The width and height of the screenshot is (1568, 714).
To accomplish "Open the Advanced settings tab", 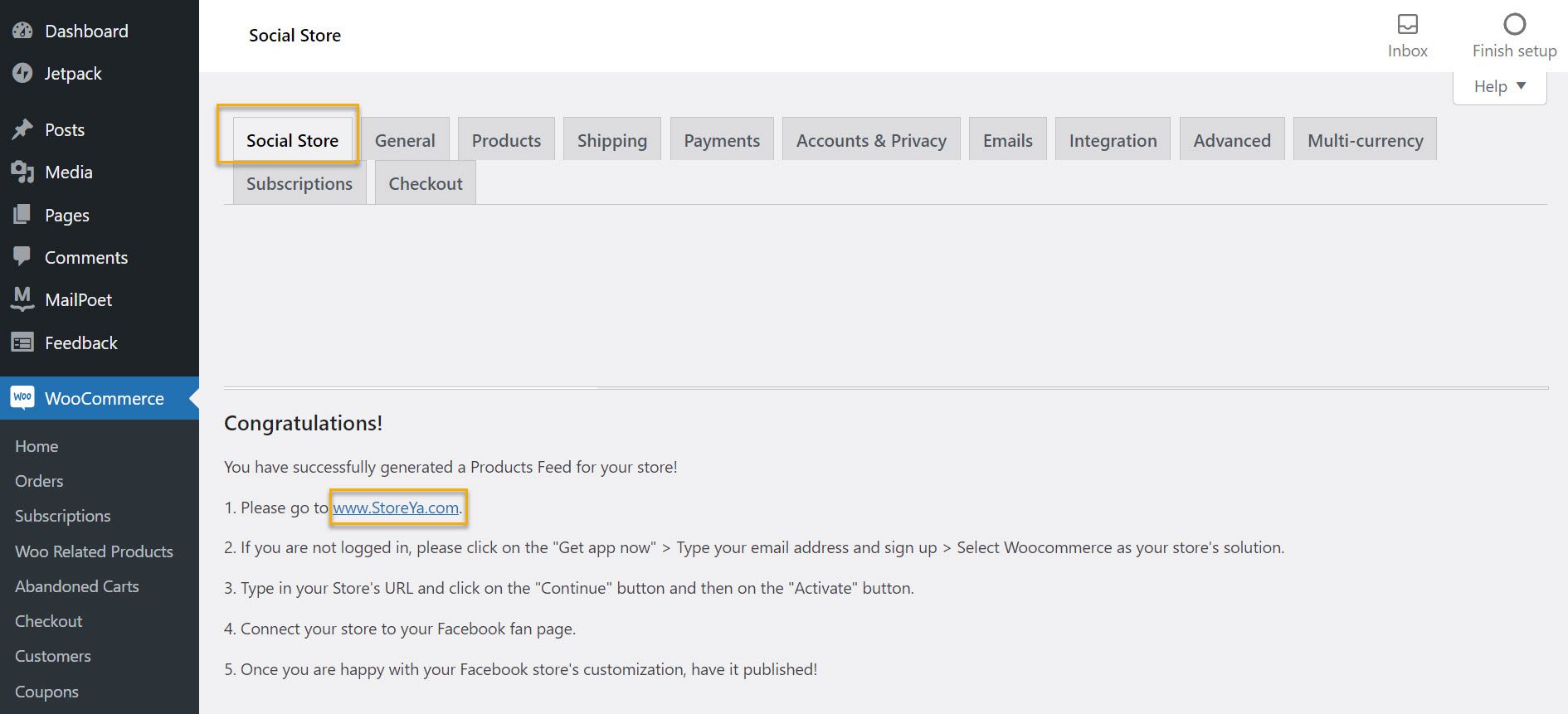I will click(1232, 140).
